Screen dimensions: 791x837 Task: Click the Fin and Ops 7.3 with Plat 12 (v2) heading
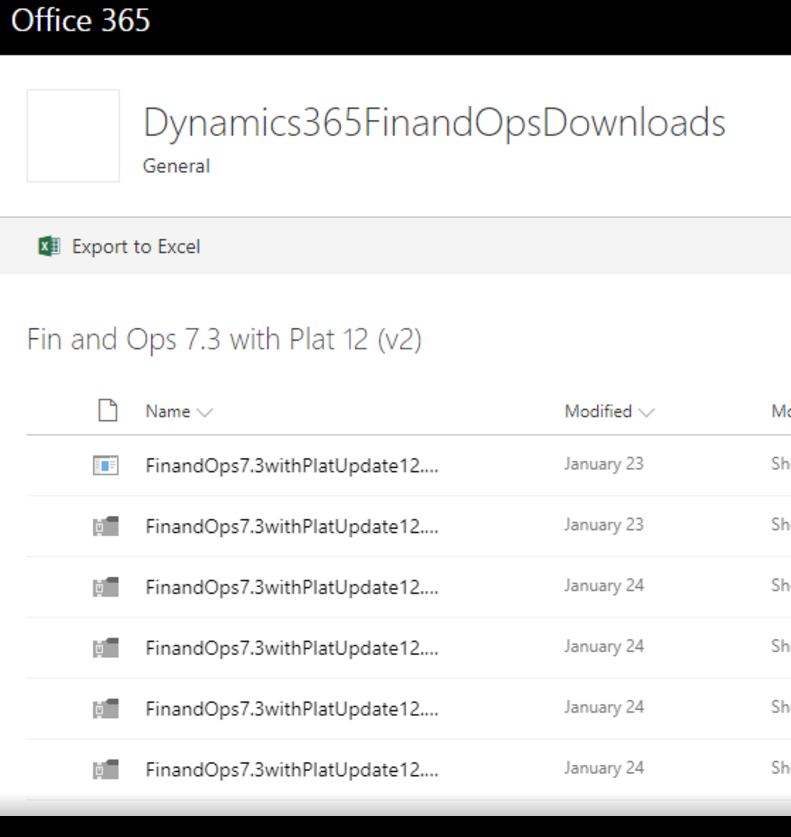224,339
